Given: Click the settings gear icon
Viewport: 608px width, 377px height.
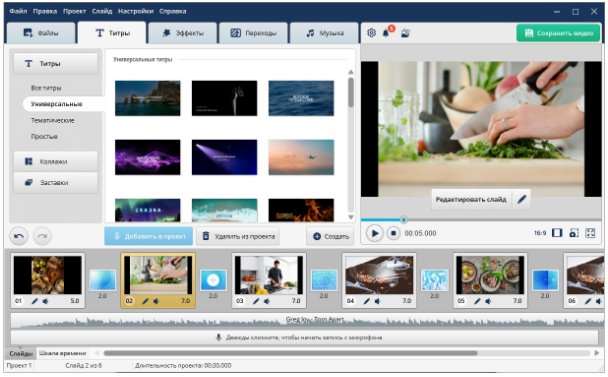Looking at the screenshot, I should pos(371,33).
